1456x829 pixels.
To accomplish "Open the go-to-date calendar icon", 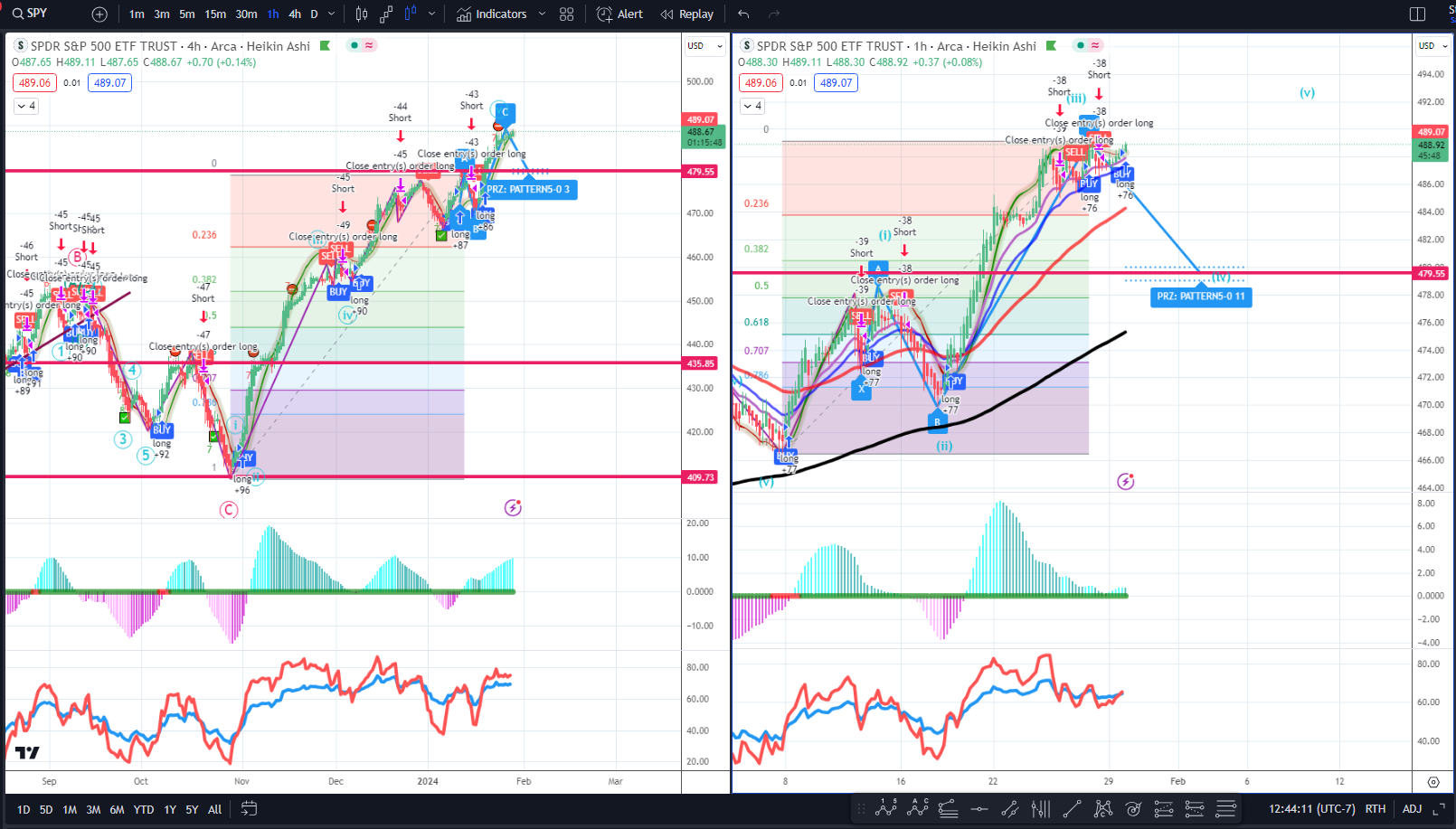I will point(249,808).
